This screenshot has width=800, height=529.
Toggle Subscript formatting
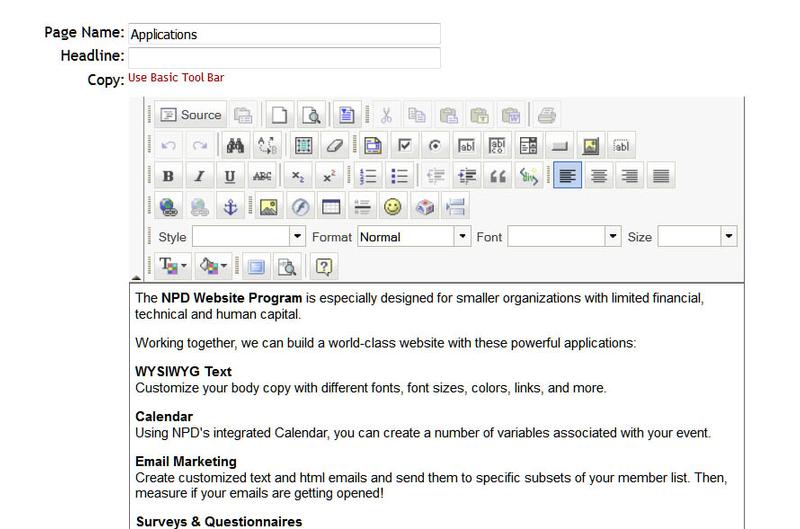click(298, 176)
